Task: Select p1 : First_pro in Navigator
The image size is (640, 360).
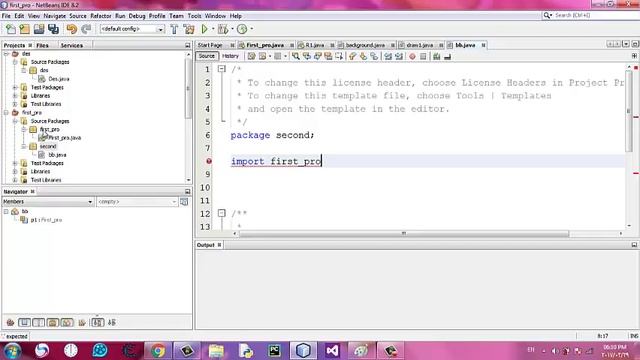Action: coord(46,220)
